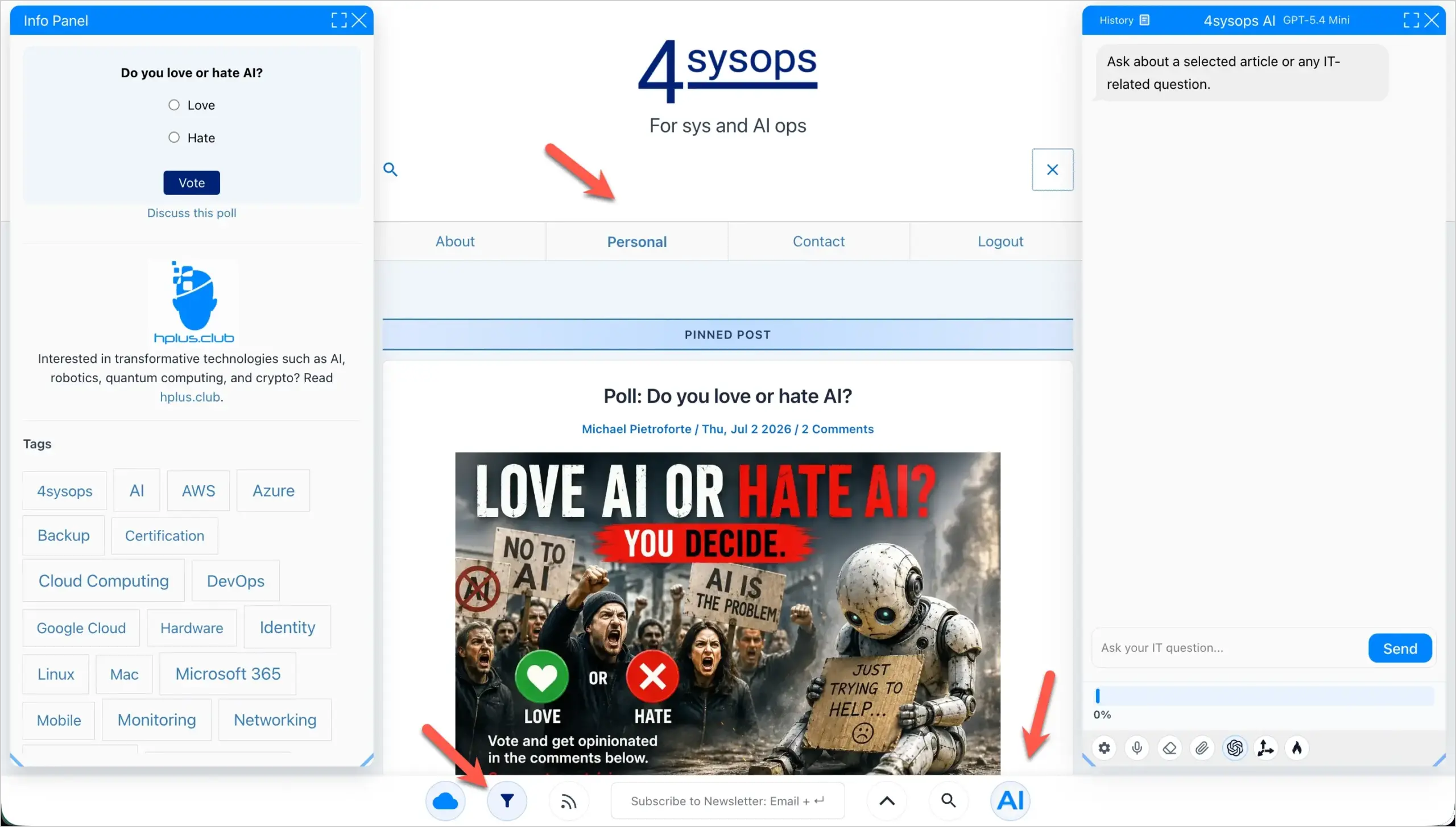Follow the hplus.club text link

click(x=190, y=397)
